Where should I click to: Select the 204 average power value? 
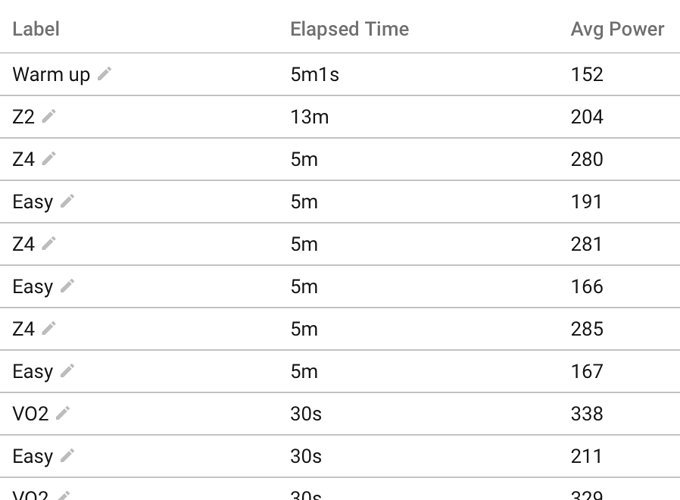[587, 117]
